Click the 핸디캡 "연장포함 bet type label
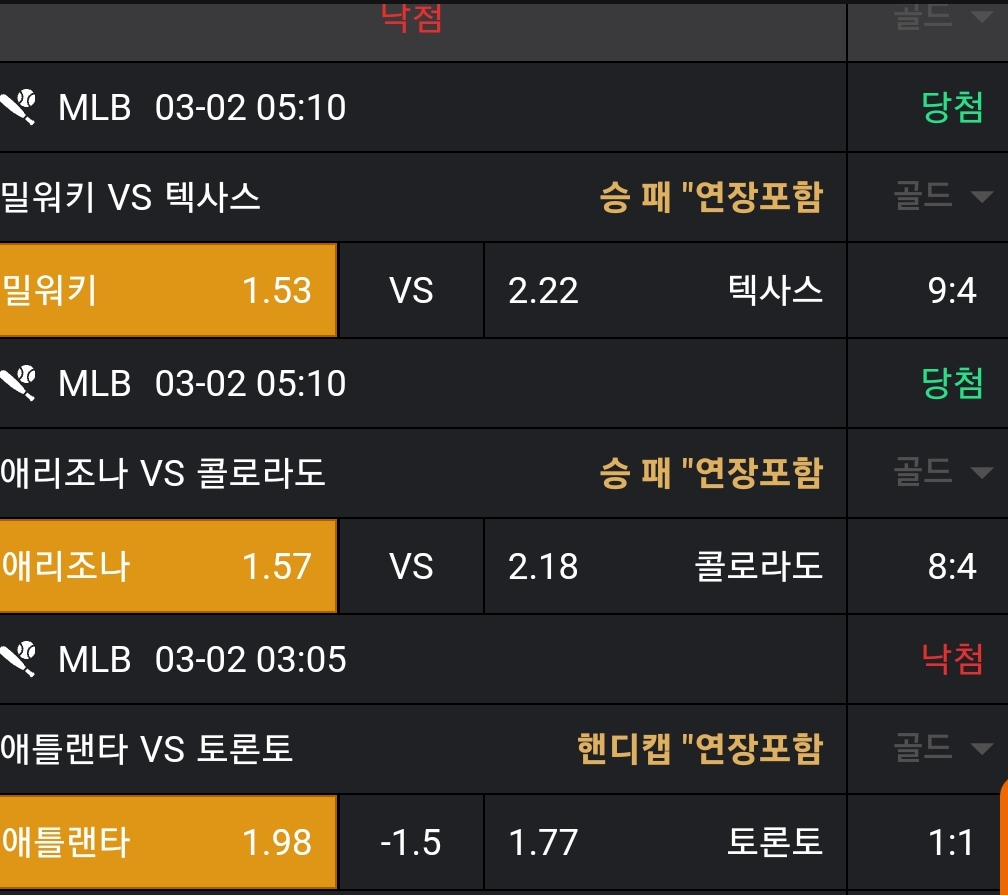This screenshot has width=1008, height=895. pyautogui.click(x=699, y=748)
